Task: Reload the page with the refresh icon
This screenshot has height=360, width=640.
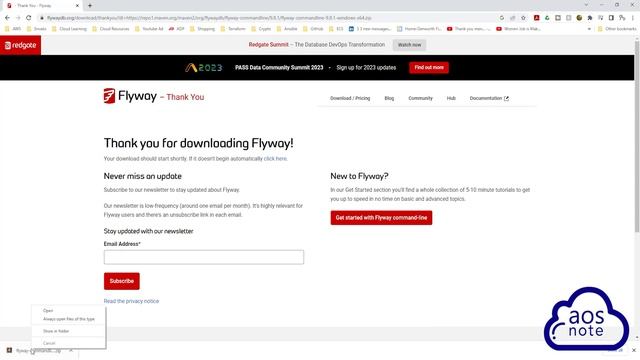Action: pos(29,18)
